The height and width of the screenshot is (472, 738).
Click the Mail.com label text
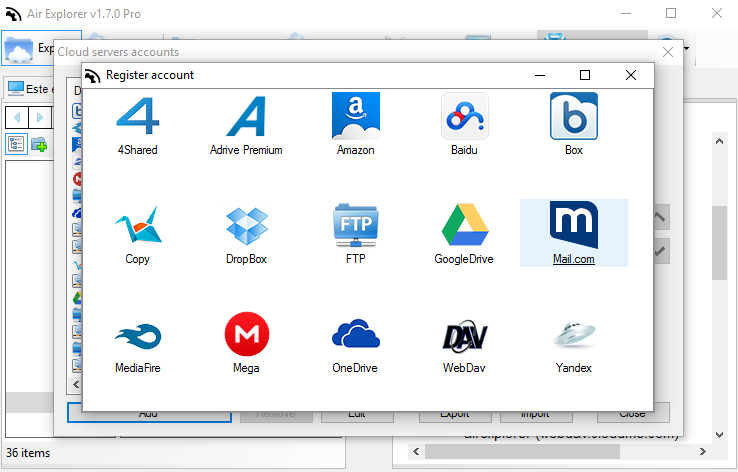coord(574,259)
